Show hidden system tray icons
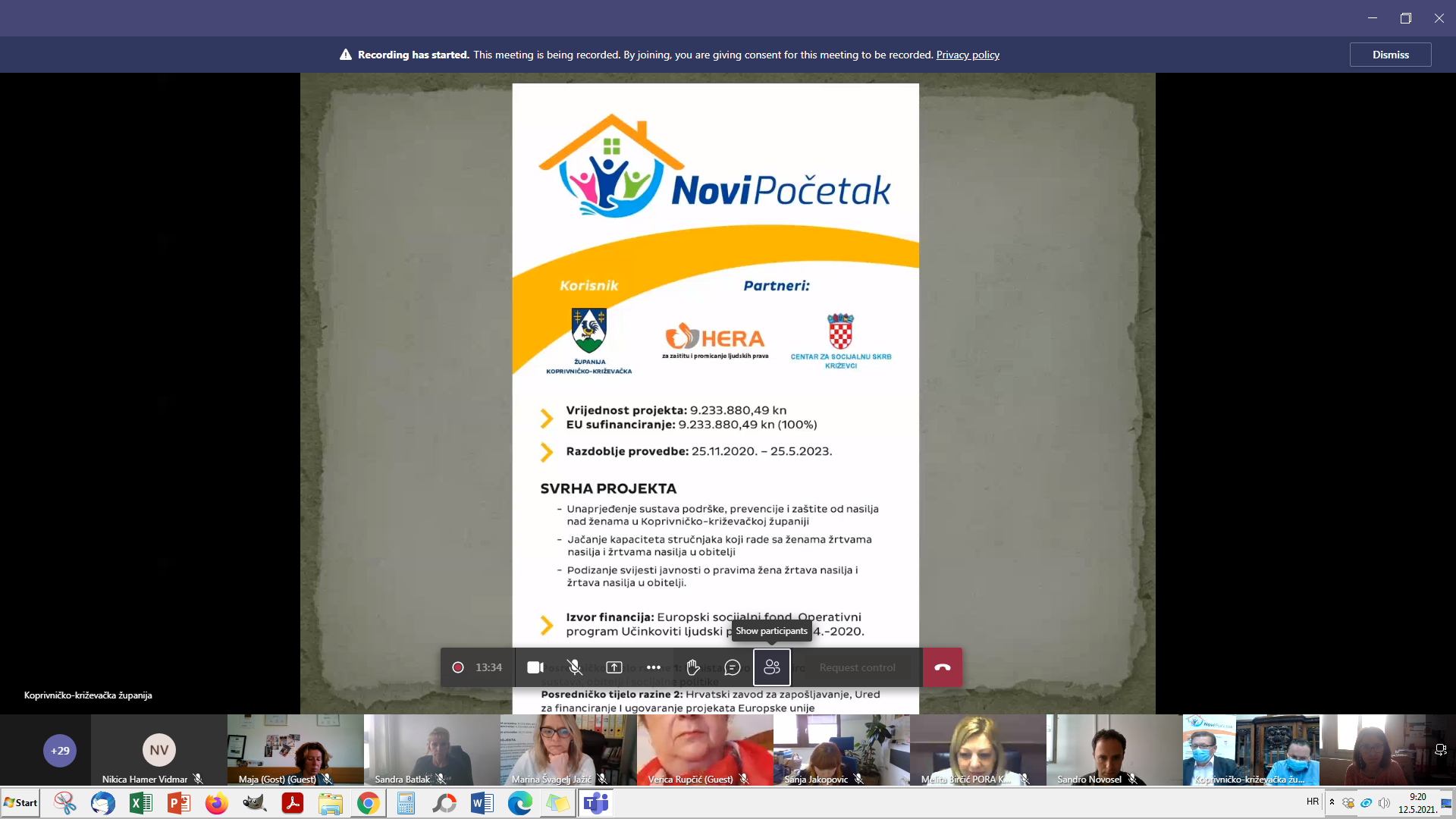The width and height of the screenshot is (1456, 819). pos(1332,802)
